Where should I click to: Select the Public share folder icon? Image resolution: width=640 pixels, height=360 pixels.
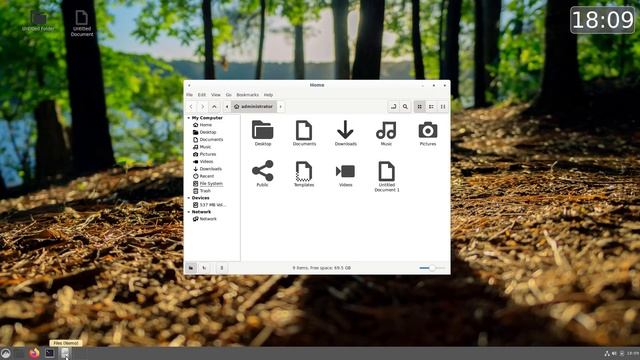click(262, 173)
